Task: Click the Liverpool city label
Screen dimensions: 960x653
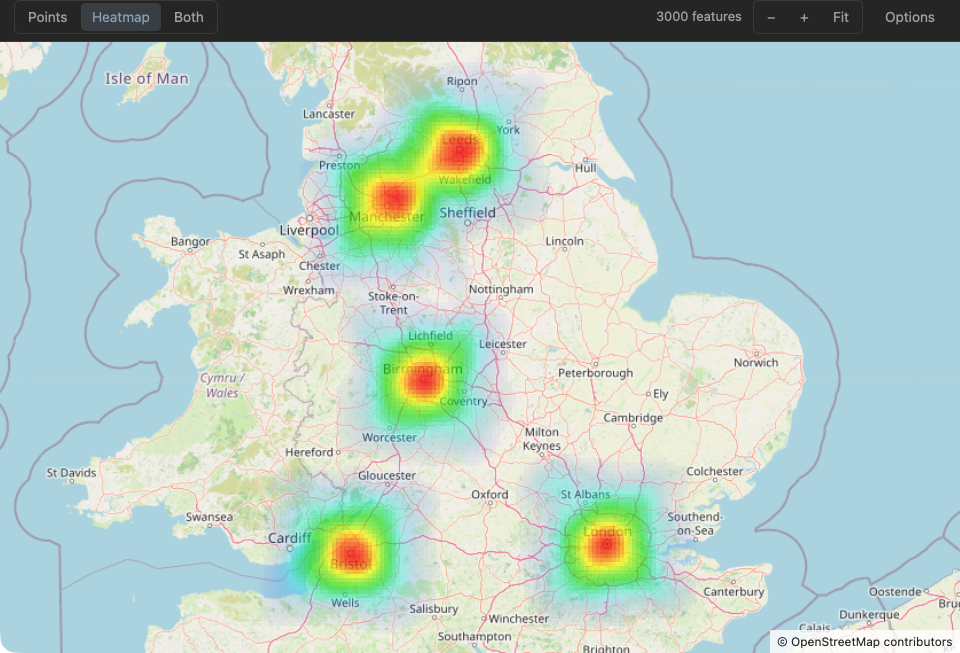Action: (x=309, y=230)
